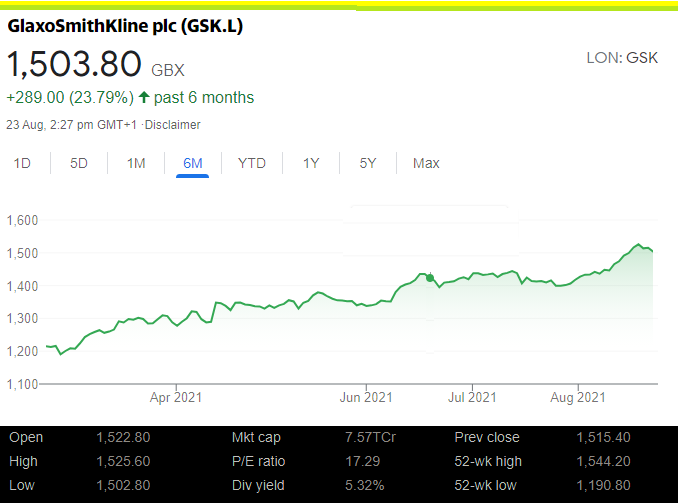
Task: Choose the 6M range tab
Action: (192, 163)
